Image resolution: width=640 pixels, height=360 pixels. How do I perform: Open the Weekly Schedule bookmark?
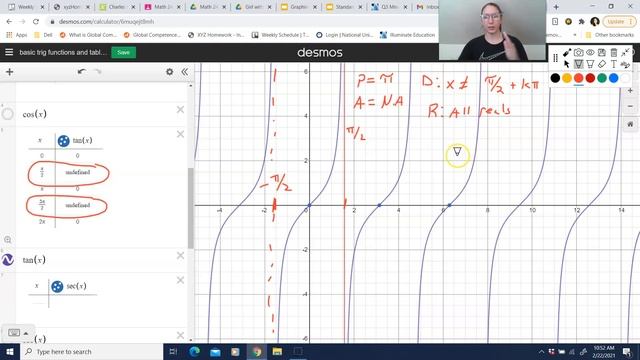(x=280, y=35)
